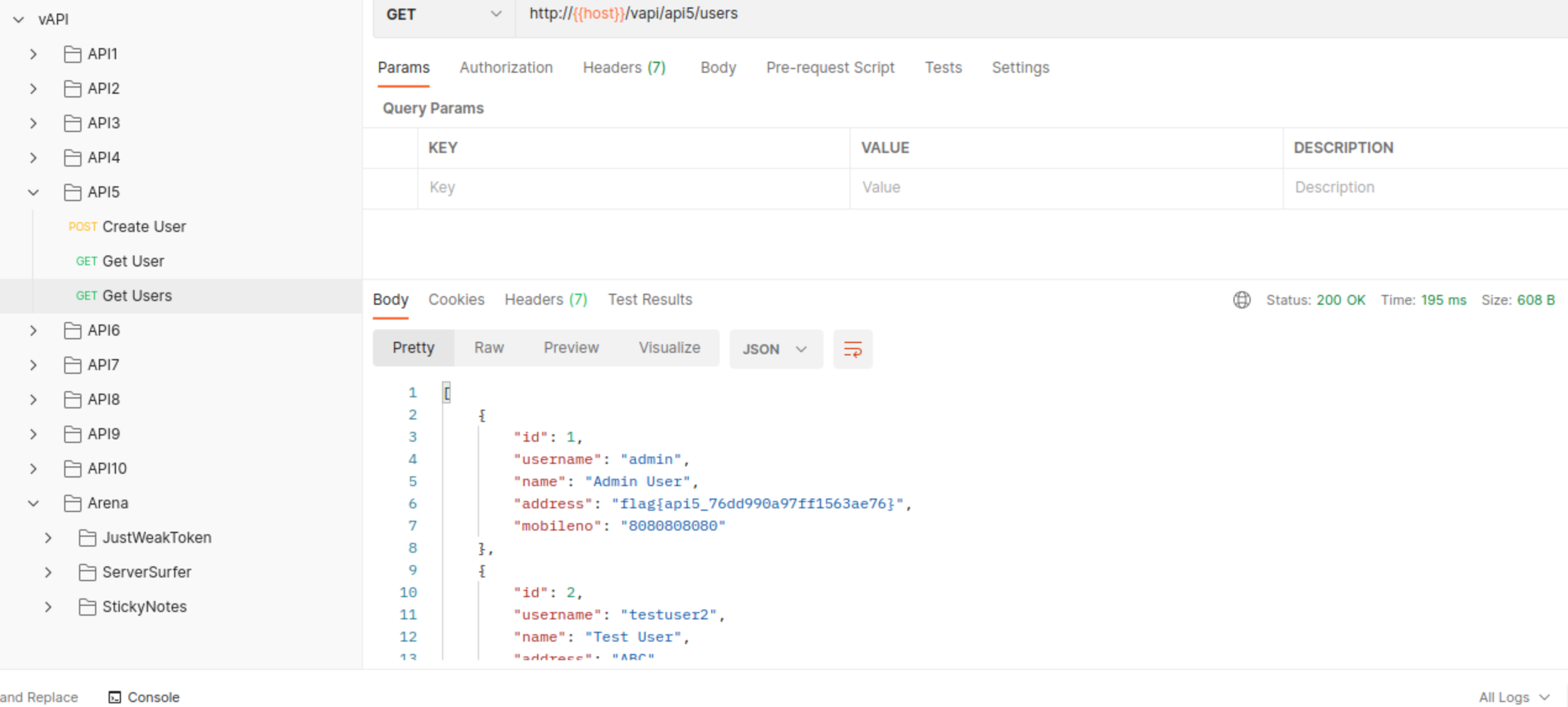Click the API1 folder icon
Viewport: 1568px width, 707px height.
[x=72, y=54]
